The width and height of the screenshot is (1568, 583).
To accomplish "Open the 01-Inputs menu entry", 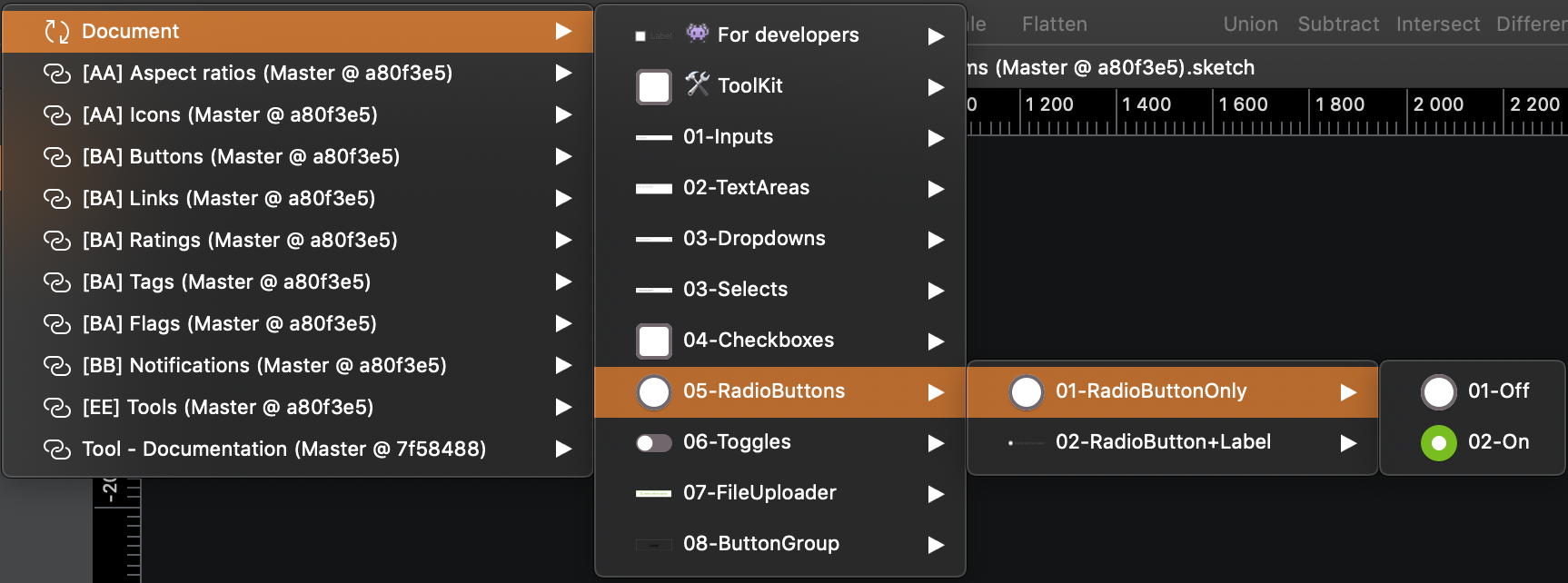I will 728,137.
